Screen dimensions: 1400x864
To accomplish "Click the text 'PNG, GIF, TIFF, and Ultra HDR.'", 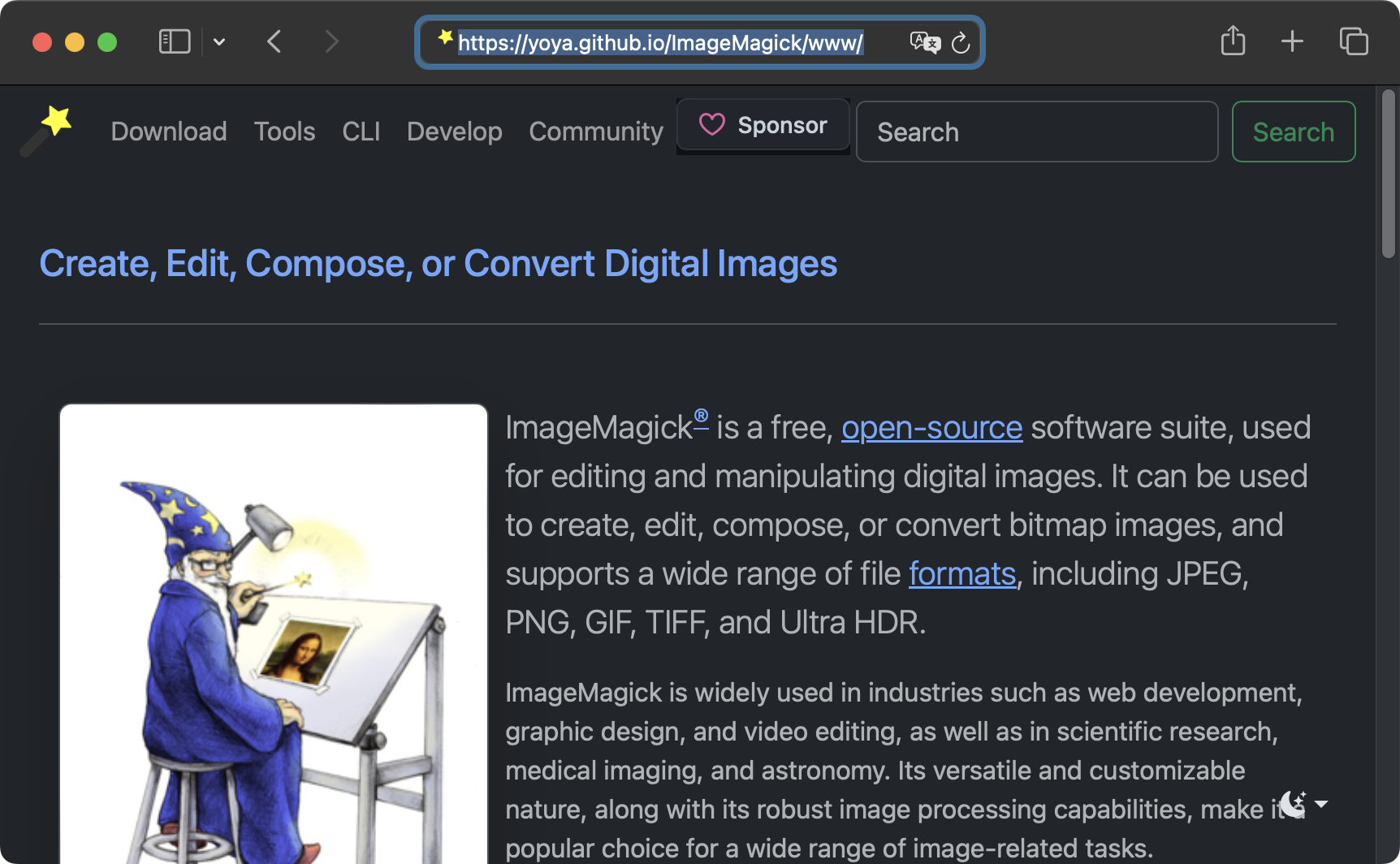I will [715, 623].
